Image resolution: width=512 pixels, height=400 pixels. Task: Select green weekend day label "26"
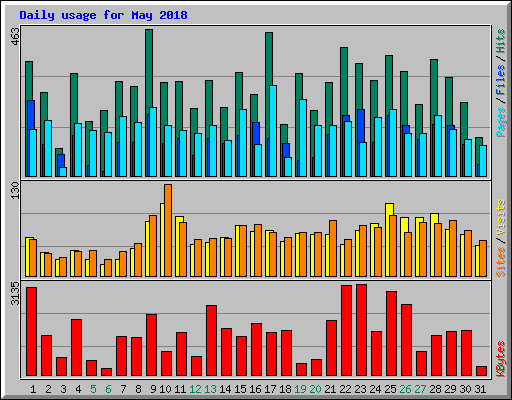point(405,389)
